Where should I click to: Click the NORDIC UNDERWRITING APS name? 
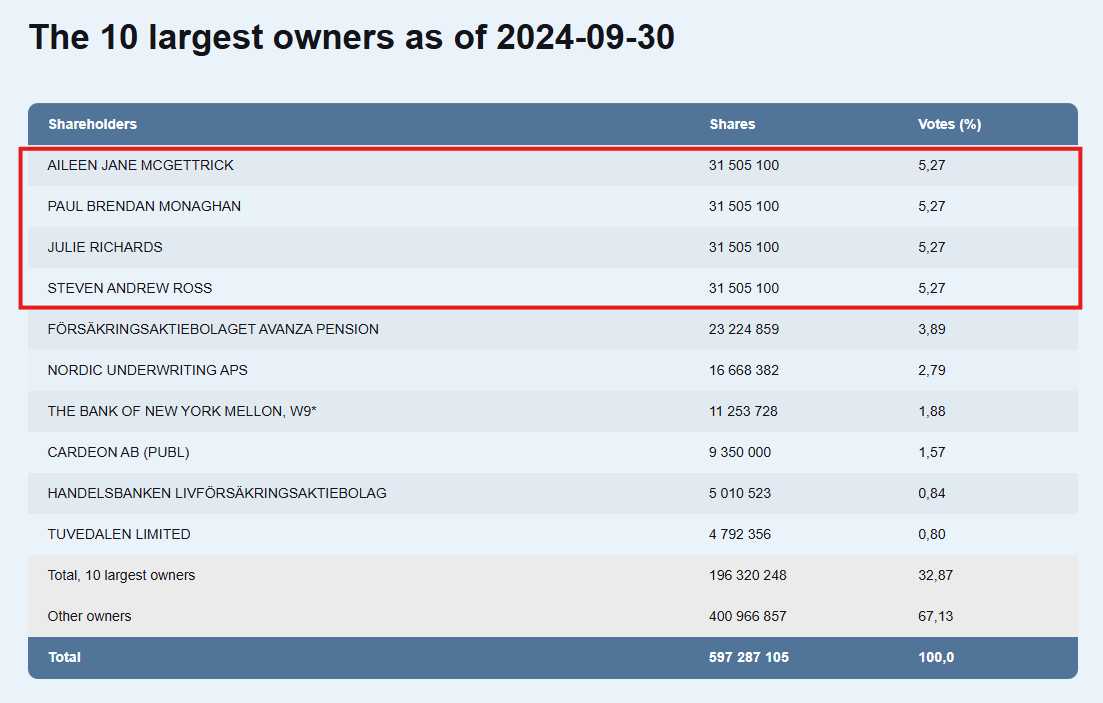[x=147, y=370]
